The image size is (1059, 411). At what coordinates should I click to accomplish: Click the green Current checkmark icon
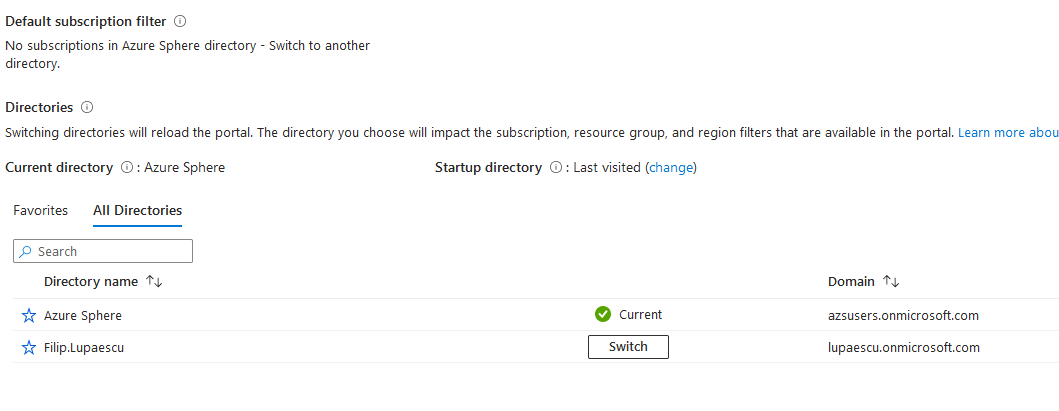click(x=602, y=314)
